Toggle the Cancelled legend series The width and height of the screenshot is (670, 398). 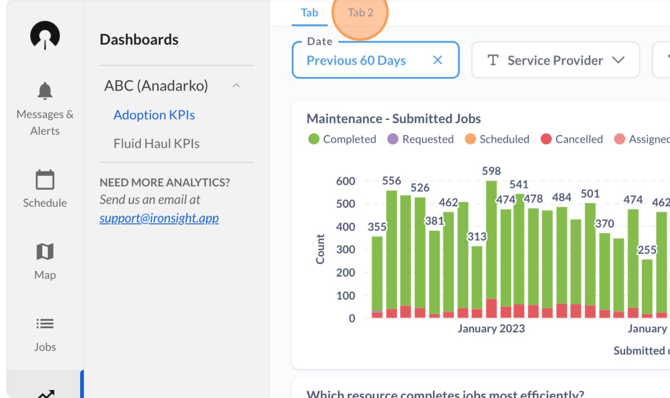point(572,139)
